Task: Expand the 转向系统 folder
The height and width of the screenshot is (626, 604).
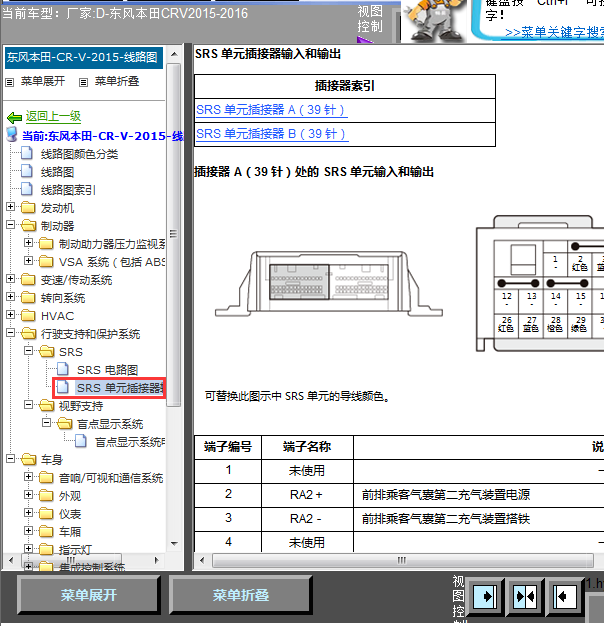Action: tap(11, 297)
